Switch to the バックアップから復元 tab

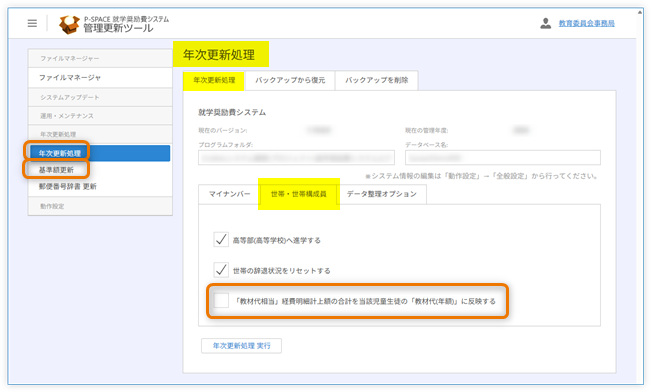(x=290, y=80)
